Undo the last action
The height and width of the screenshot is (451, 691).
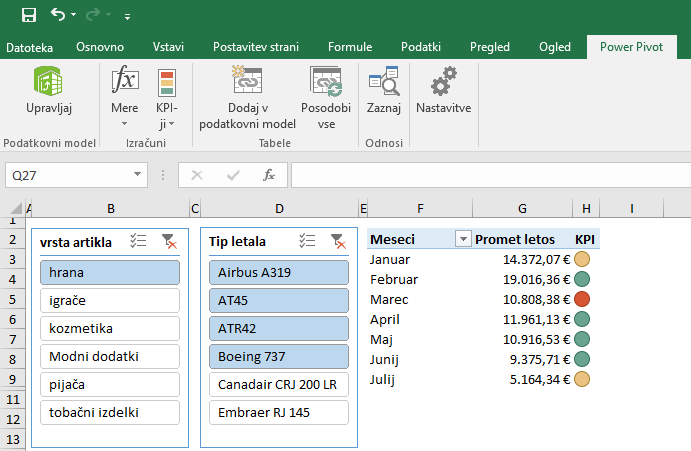[58, 15]
